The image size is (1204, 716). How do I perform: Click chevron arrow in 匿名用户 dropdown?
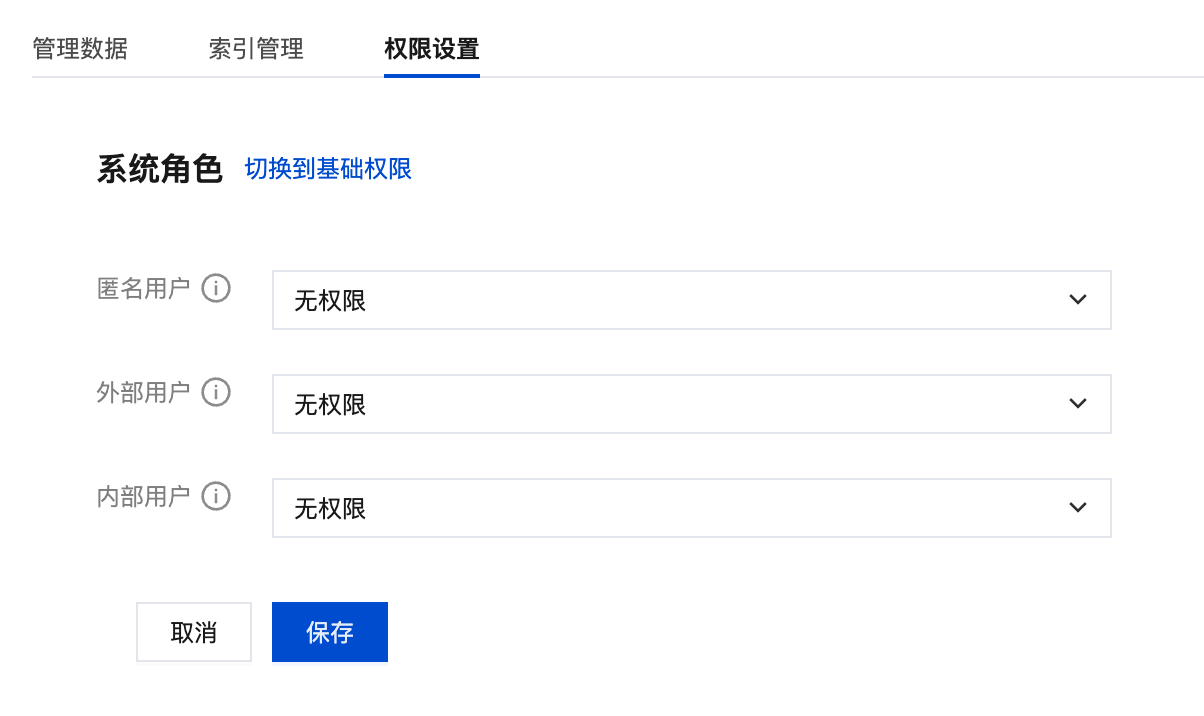tap(1077, 300)
